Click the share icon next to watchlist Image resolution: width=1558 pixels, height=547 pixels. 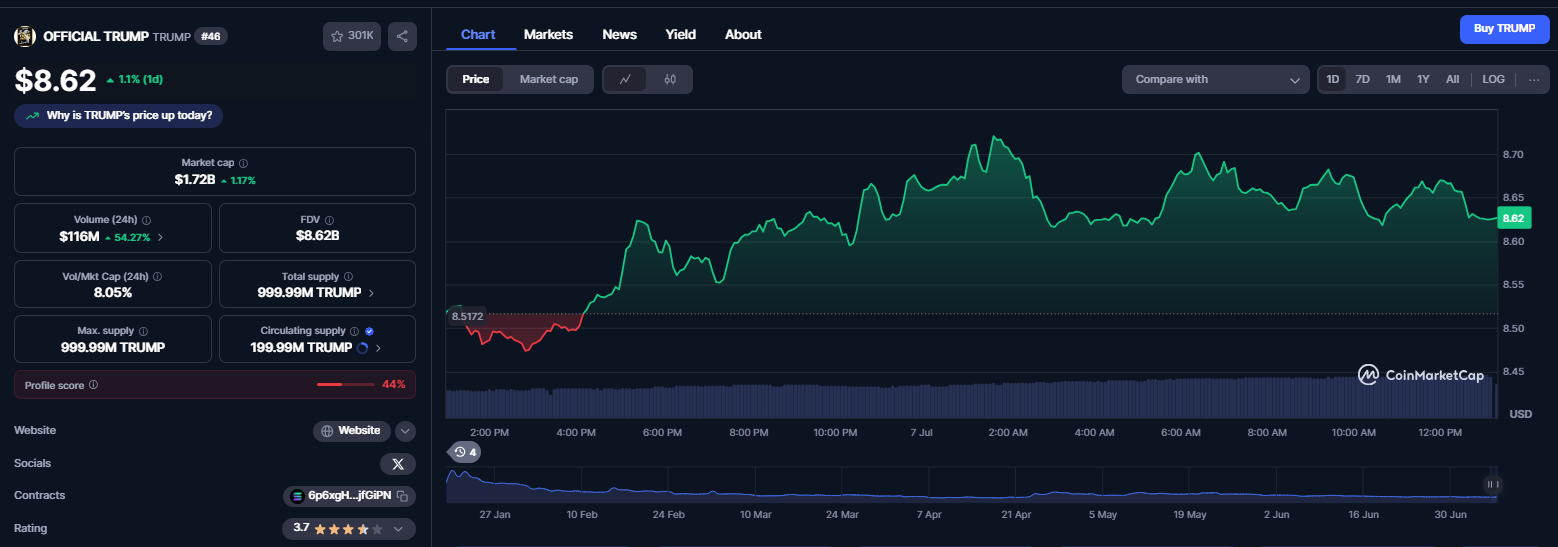coord(402,36)
